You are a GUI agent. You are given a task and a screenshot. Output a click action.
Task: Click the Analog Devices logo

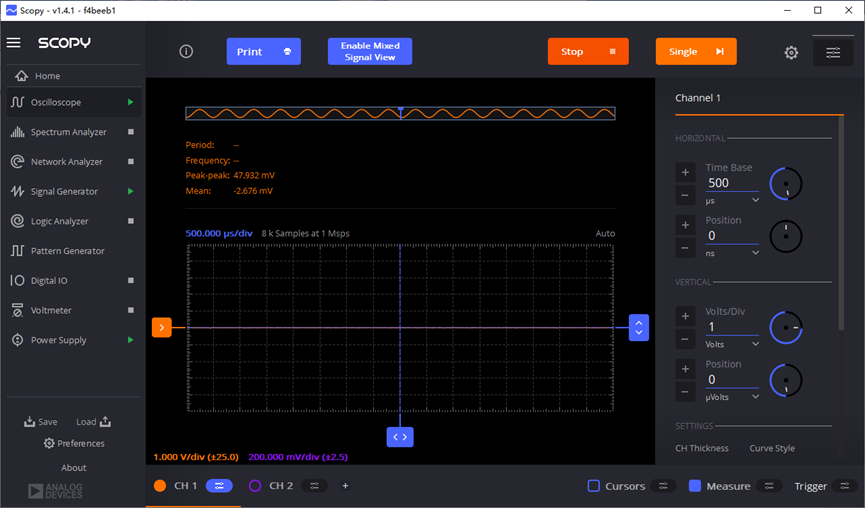[x=56, y=491]
